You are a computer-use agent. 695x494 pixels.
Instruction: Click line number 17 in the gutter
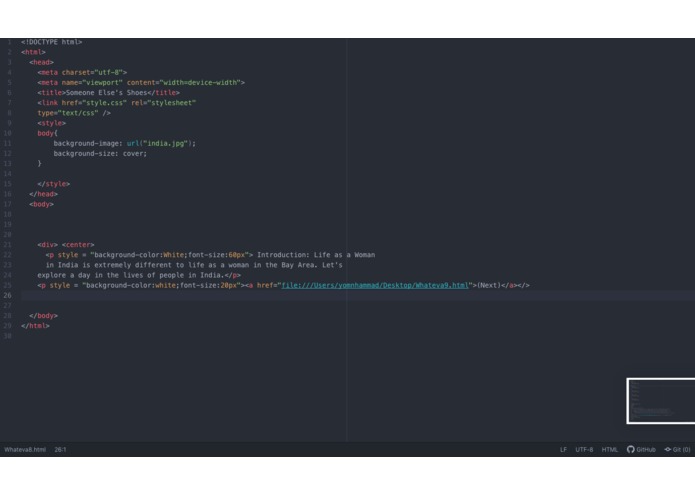click(x=8, y=204)
